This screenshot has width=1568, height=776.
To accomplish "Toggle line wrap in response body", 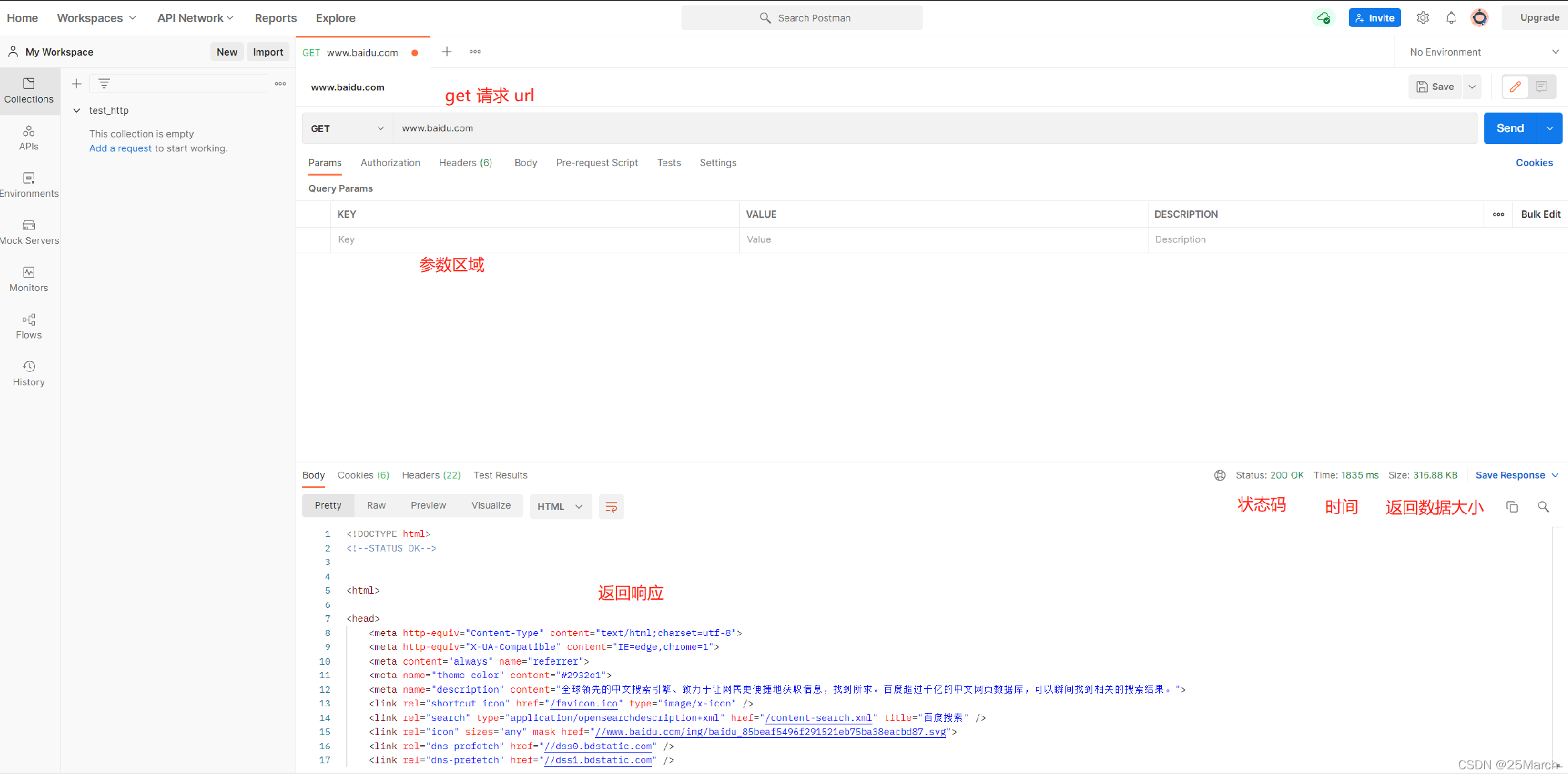I will pos(611,507).
